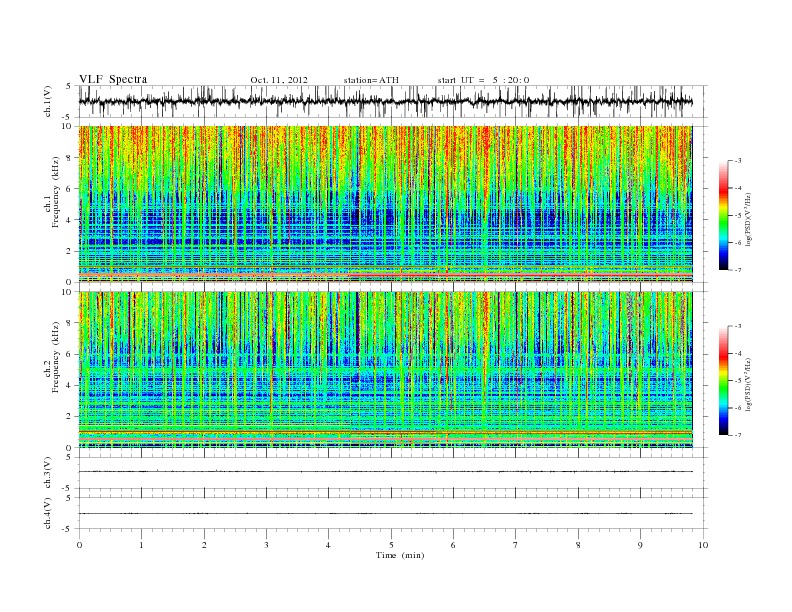The width and height of the screenshot is (792, 612).
Task: Click the 'Time (min)' axis title
Action: [400, 555]
